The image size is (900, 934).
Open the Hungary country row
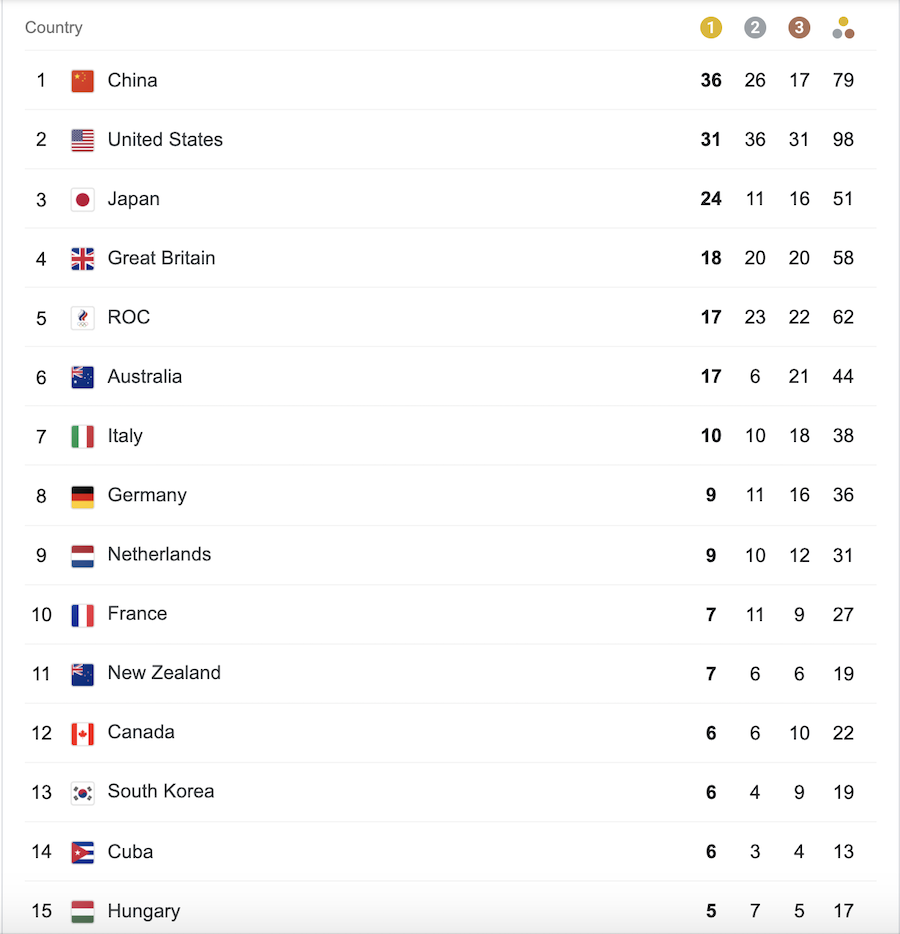coord(450,910)
